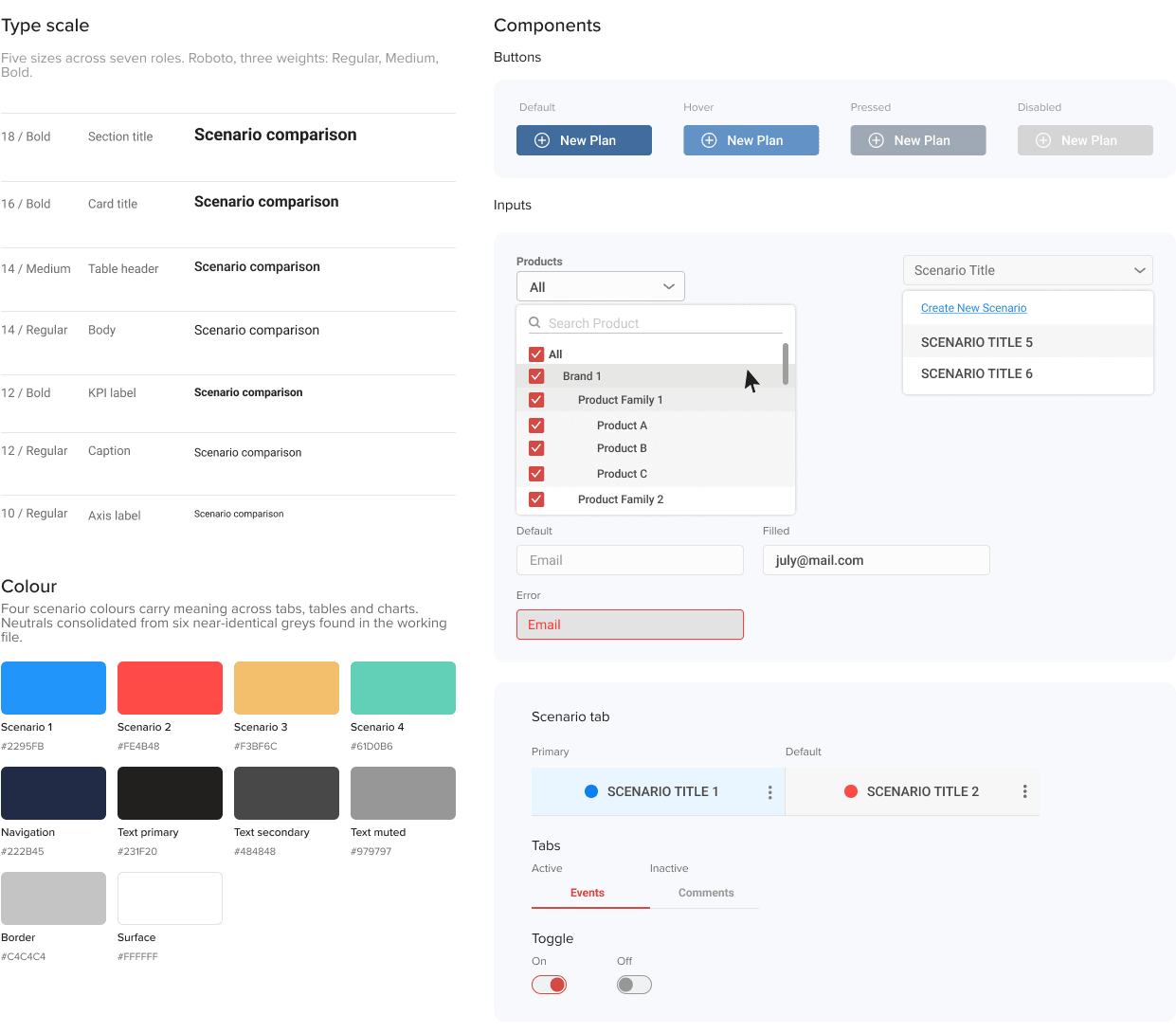1176x1033 pixels.
Task: Click the Product Family 2 row label
Action: [x=621, y=499]
